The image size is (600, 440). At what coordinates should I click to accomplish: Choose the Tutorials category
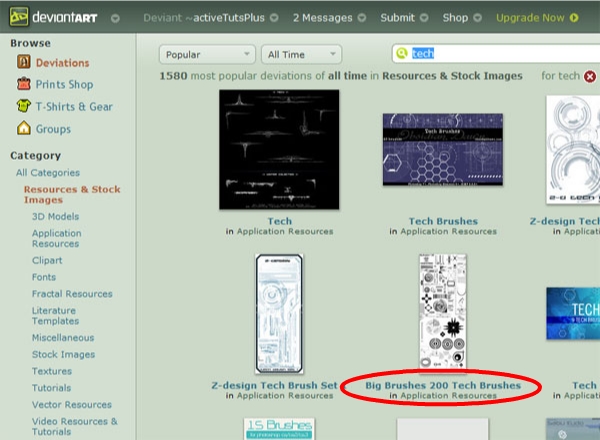coord(52,388)
